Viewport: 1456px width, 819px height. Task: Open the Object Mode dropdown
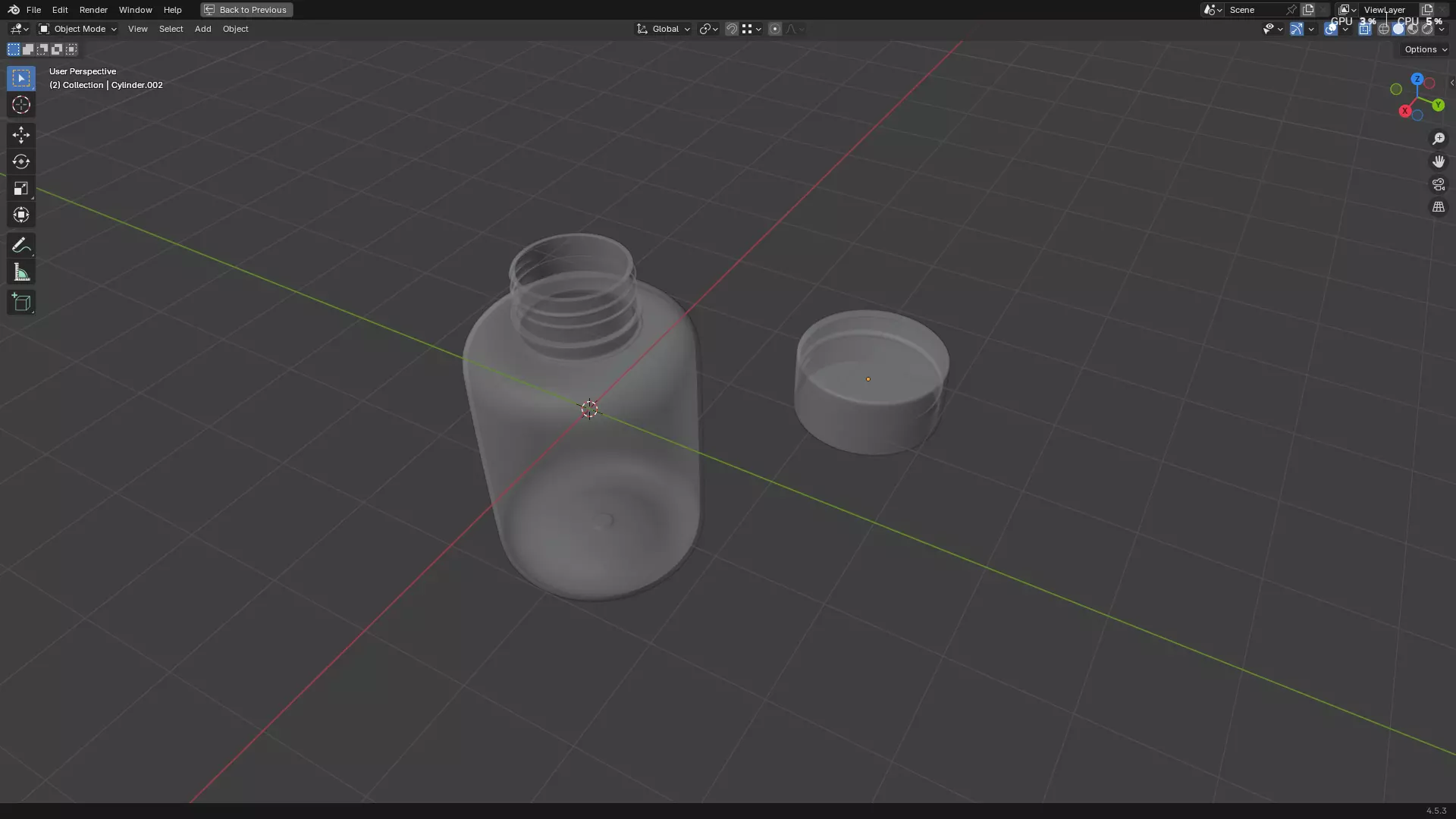point(78,29)
